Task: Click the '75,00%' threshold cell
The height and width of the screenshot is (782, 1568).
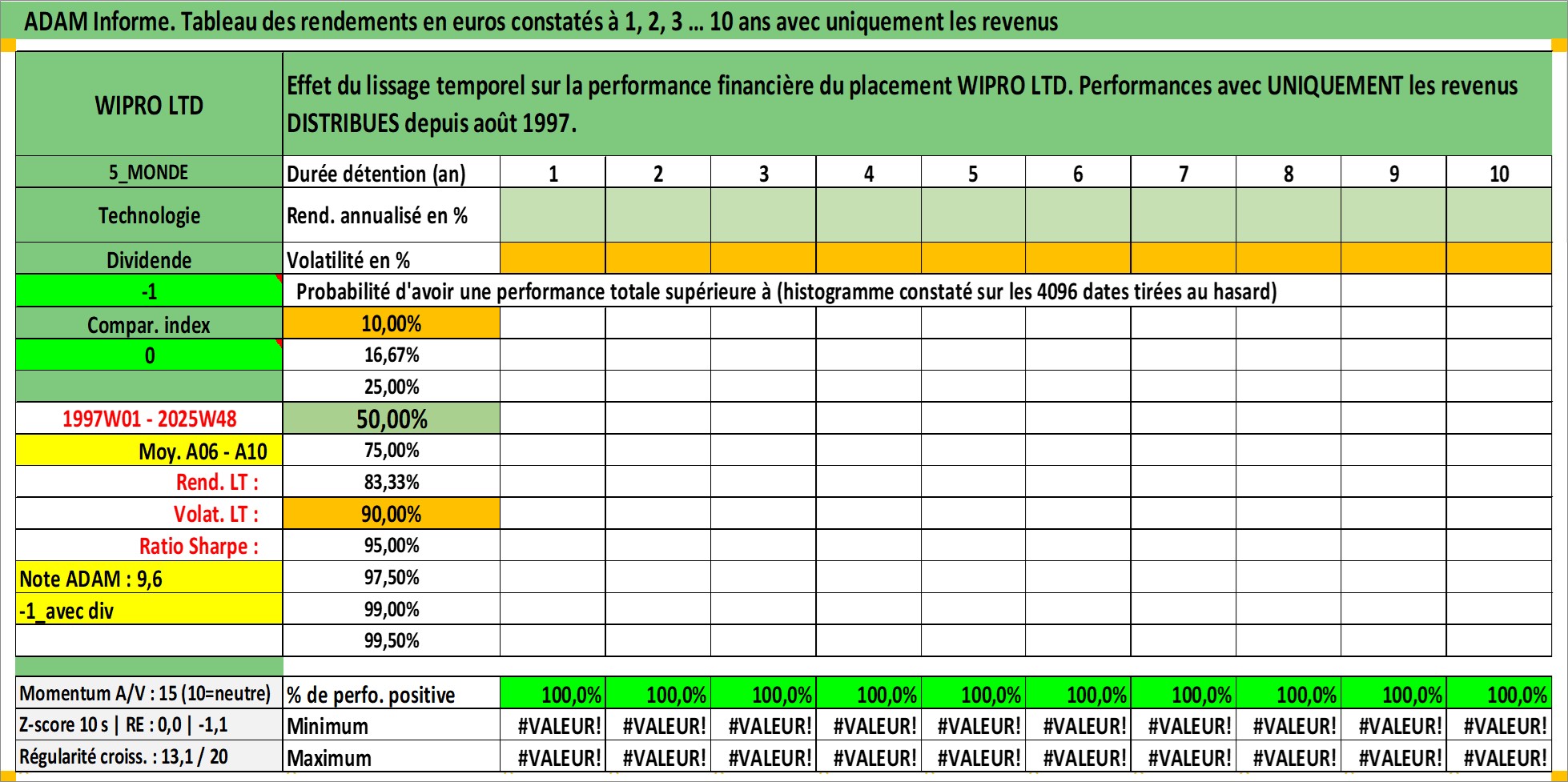Action: click(x=392, y=450)
